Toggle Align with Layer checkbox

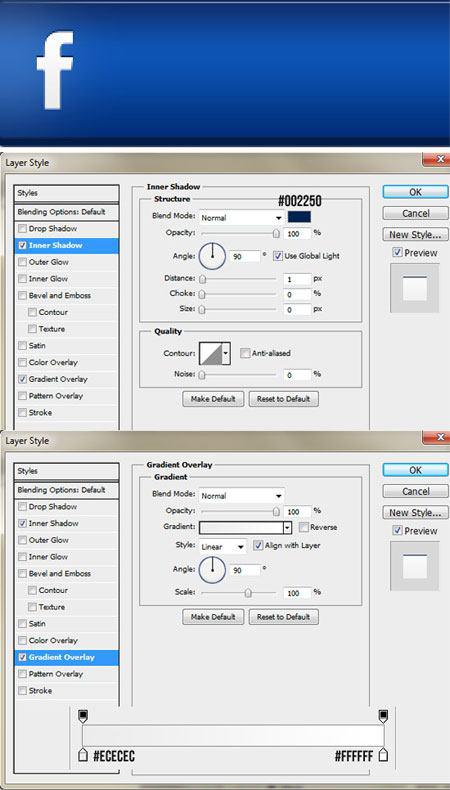coord(258,546)
